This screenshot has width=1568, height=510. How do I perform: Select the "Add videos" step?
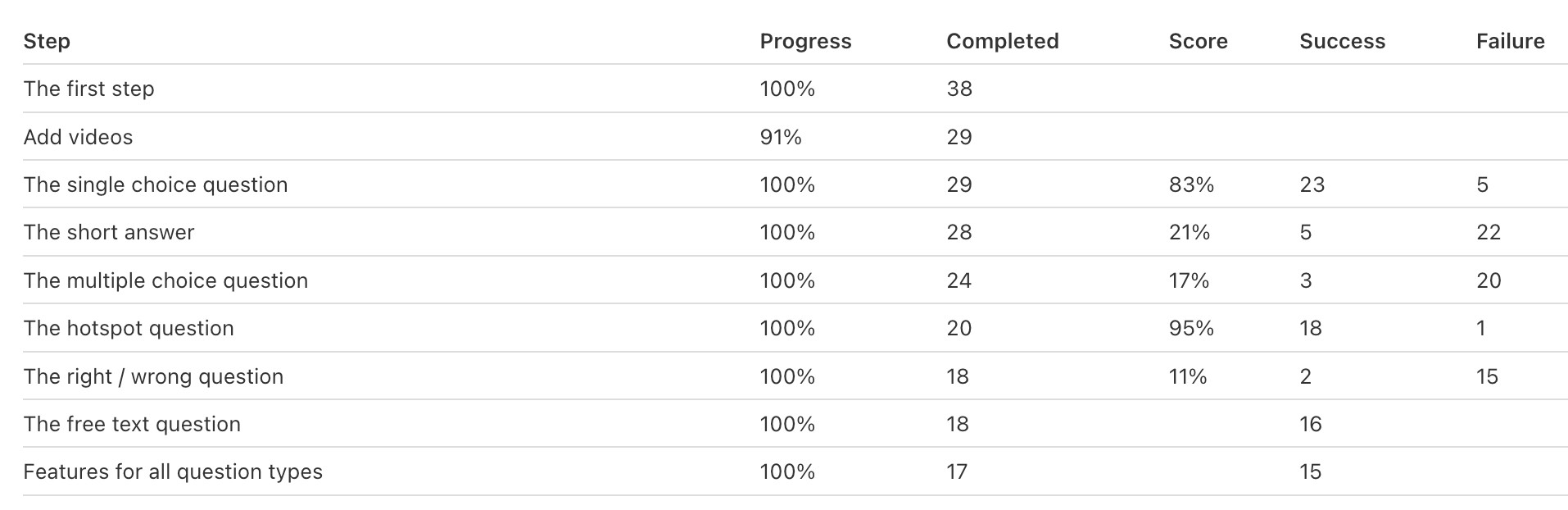tap(78, 137)
